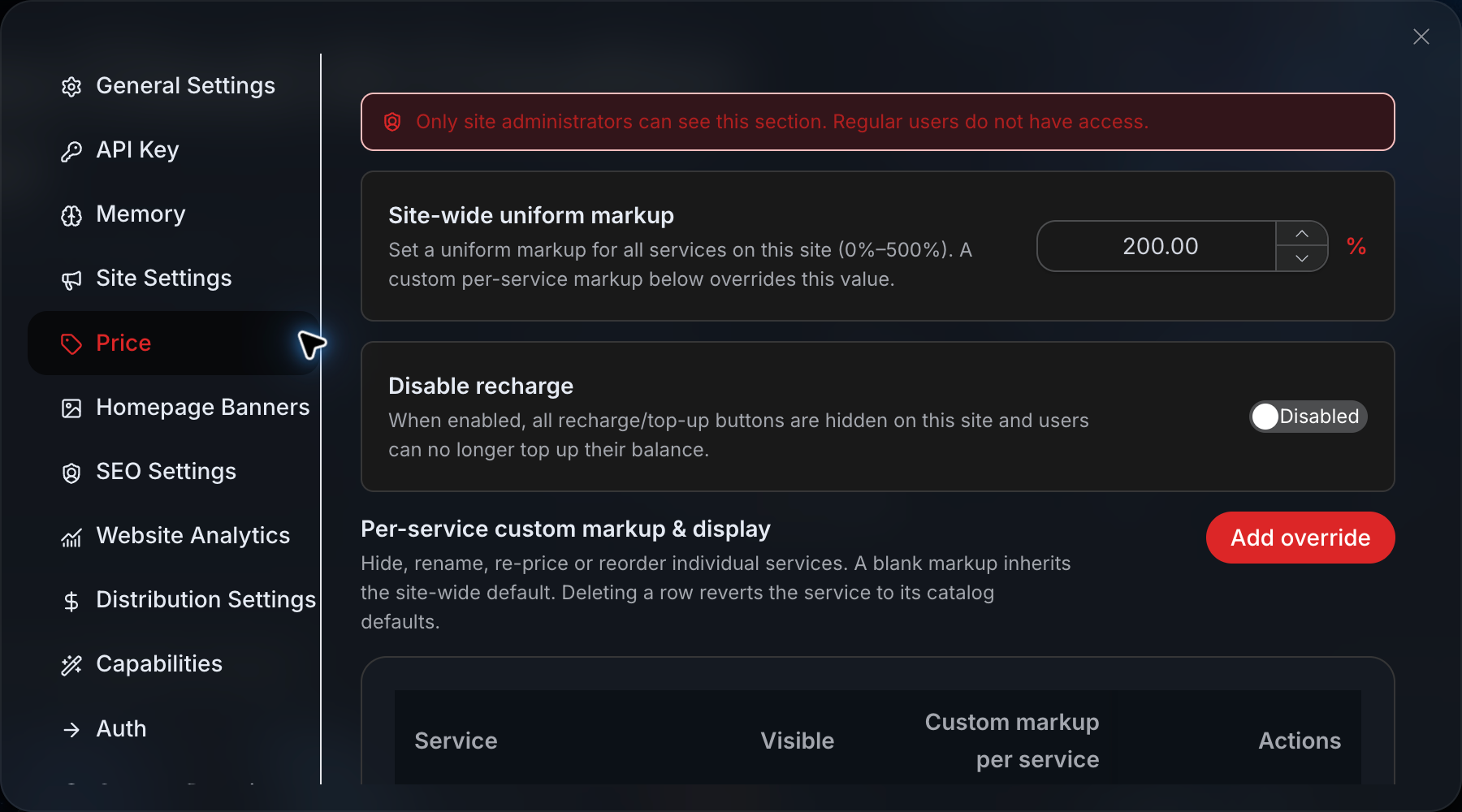
Task: Go to the Distribution Settings tab
Action: (174, 600)
